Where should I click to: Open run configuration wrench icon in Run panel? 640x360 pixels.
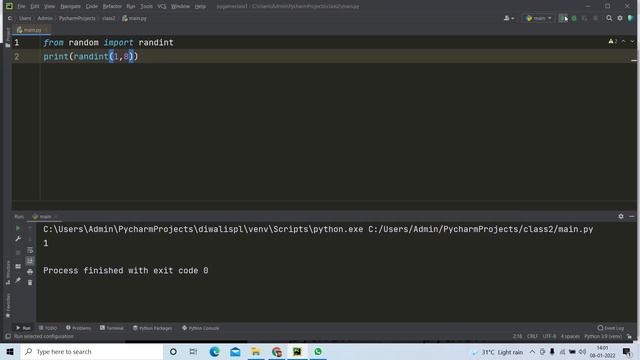pyautogui.click(x=18, y=239)
